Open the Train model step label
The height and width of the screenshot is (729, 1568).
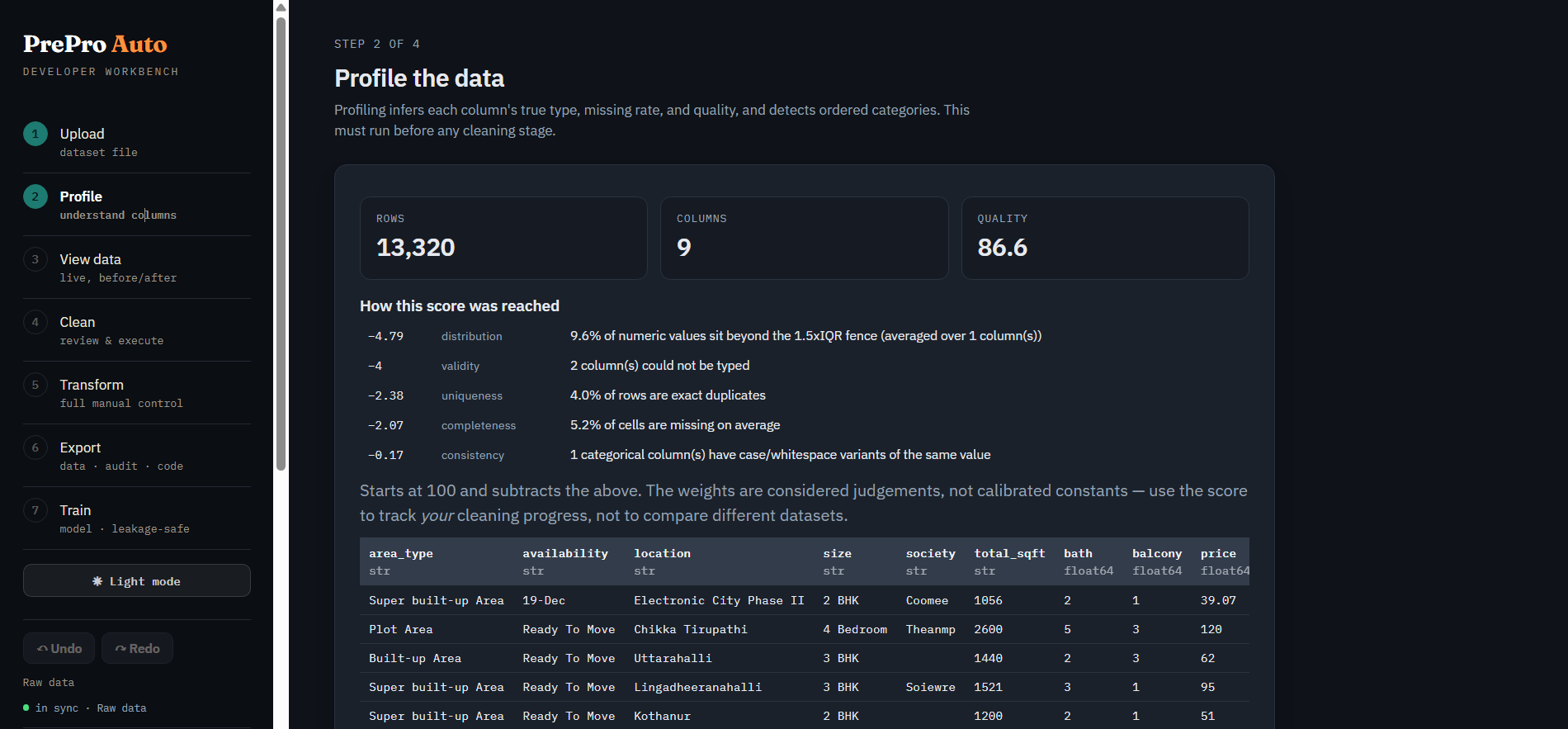(x=75, y=510)
